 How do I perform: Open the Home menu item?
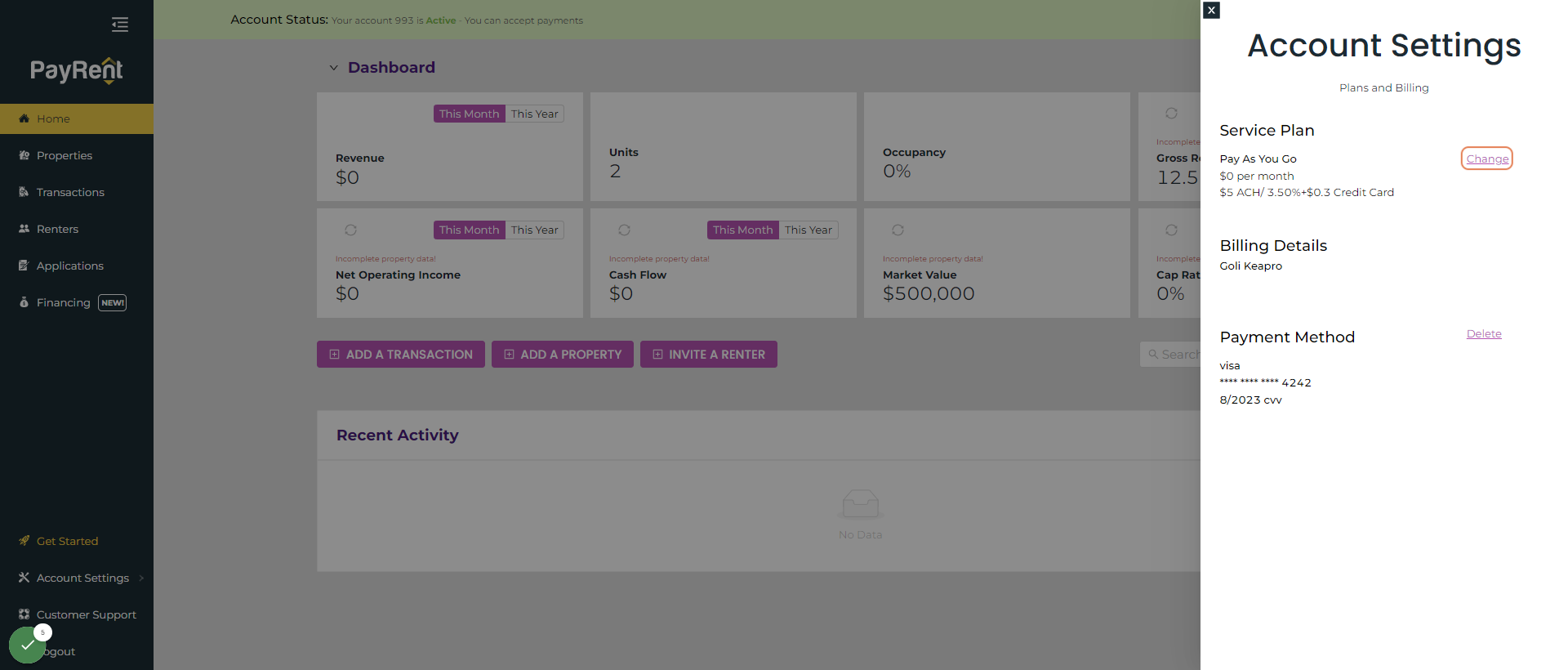pos(77,118)
